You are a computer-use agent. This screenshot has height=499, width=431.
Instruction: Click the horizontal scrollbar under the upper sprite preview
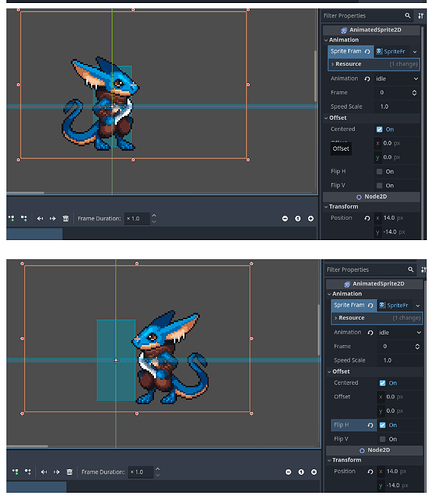[25, 193]
